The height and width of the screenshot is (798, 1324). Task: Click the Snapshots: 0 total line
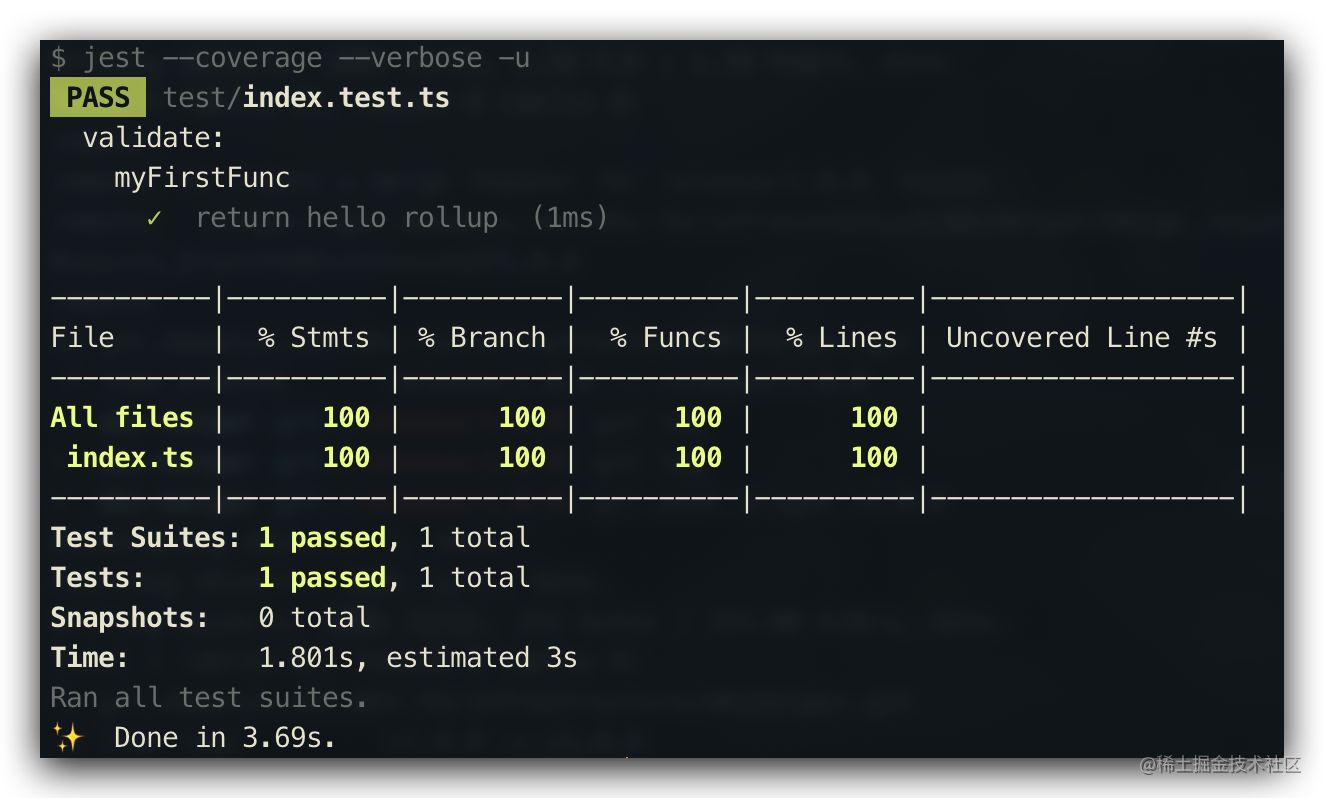pos(210,618)
